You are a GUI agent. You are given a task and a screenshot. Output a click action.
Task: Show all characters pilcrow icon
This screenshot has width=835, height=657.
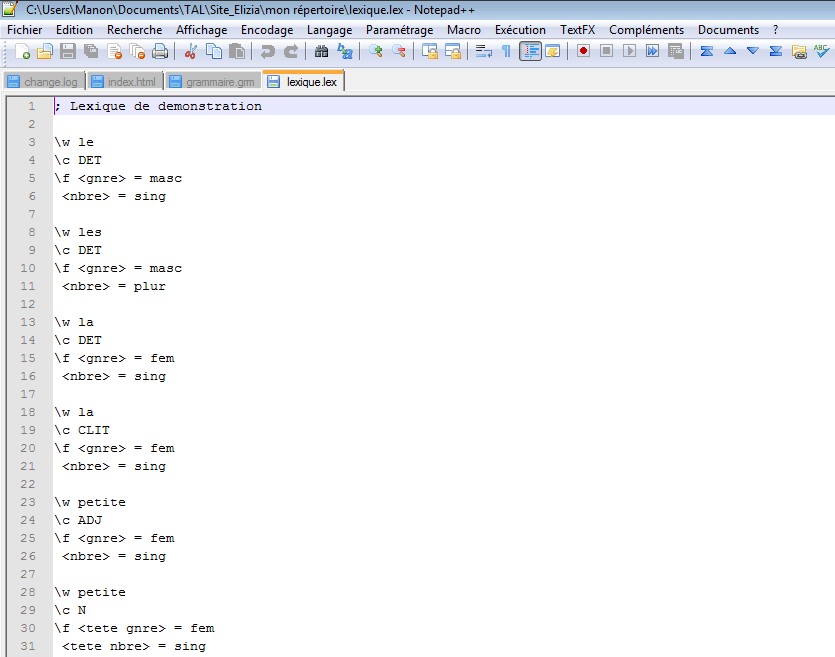pos(506,51)
